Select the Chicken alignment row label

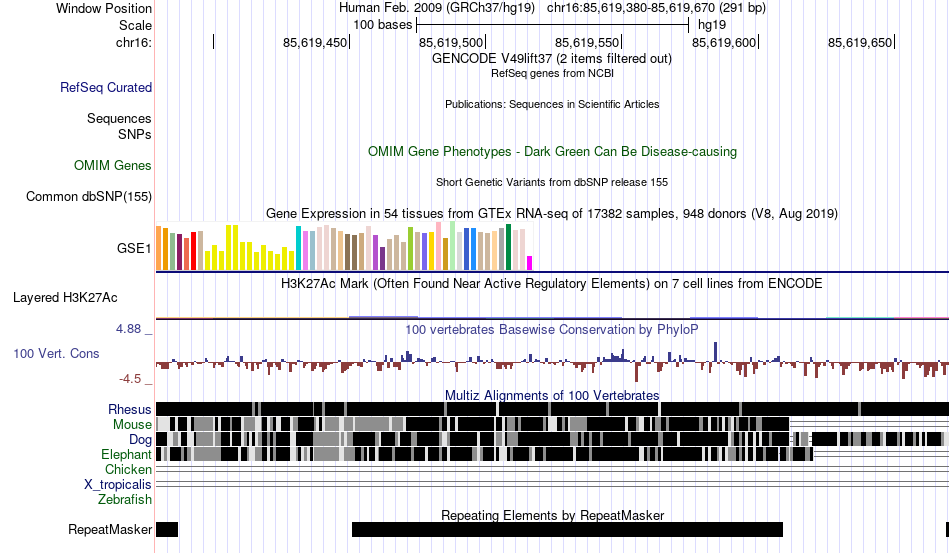[128, 469]
